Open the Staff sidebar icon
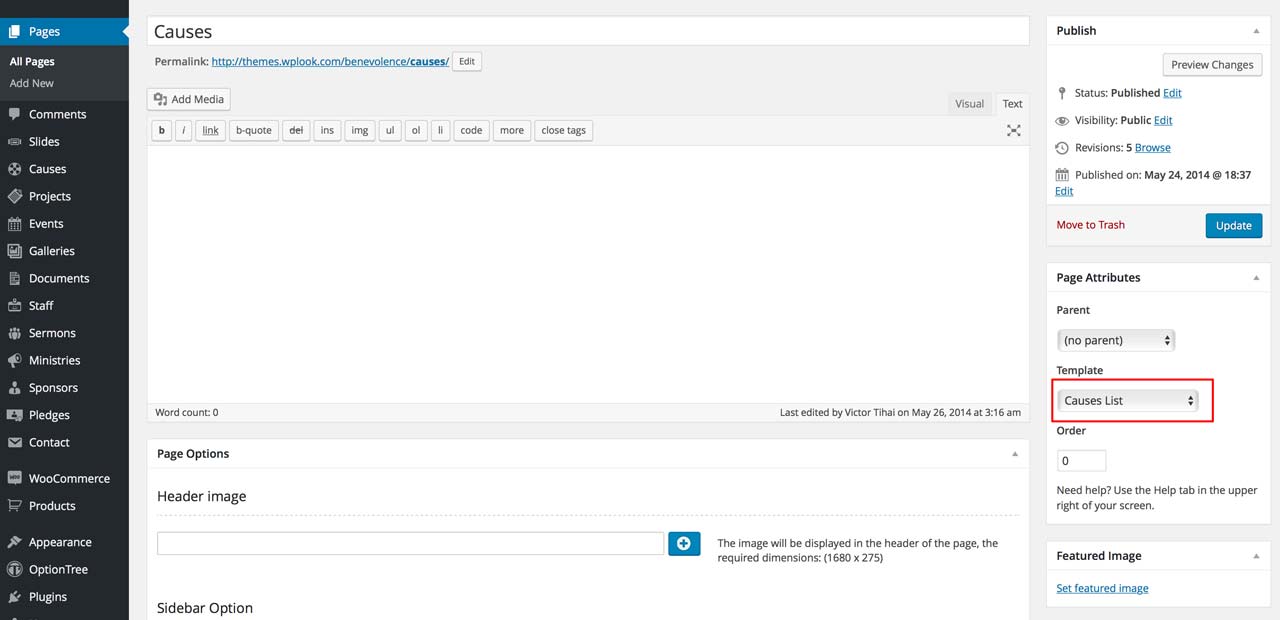The height and width of the screenshot is (620, 1280). click(x=14, y=306)
